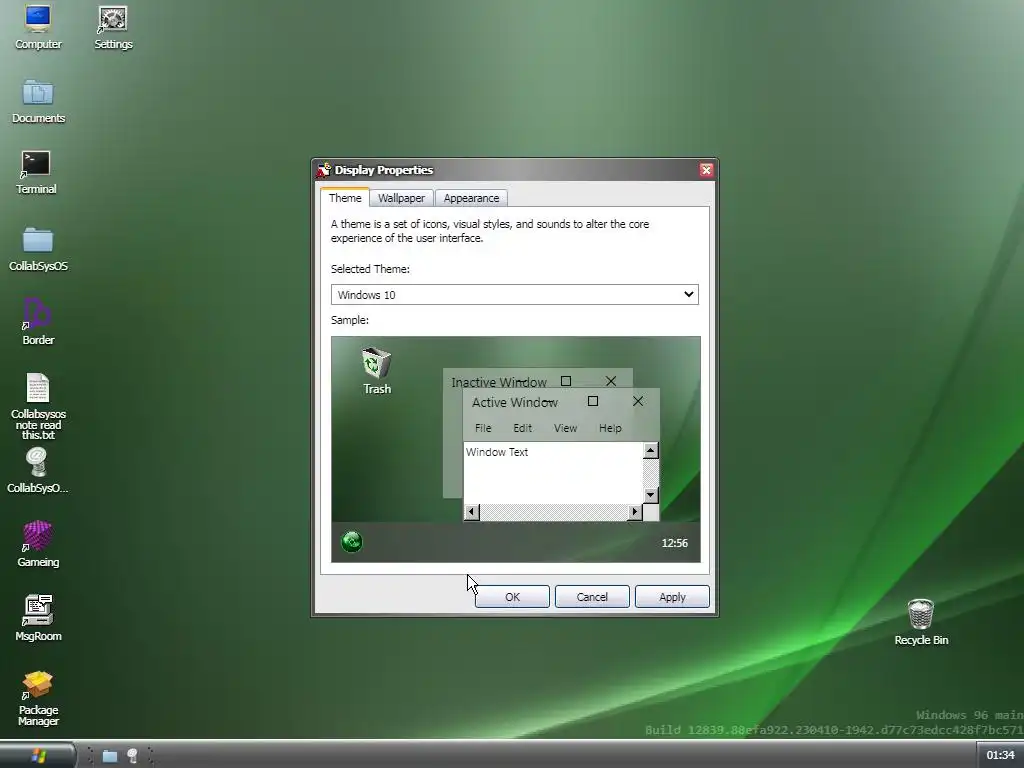
Task: Open the Settings desktop icon
Action: pos(113,27)
